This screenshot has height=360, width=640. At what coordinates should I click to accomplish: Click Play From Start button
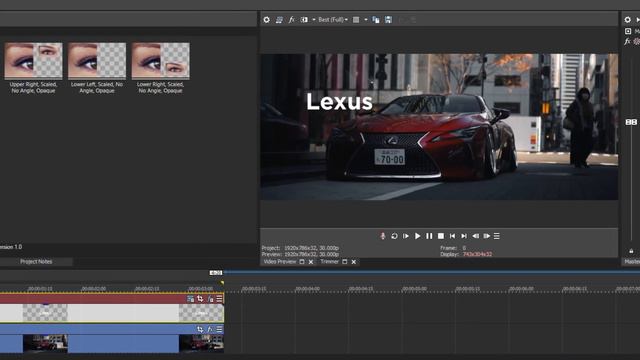[x=406, y=236]
